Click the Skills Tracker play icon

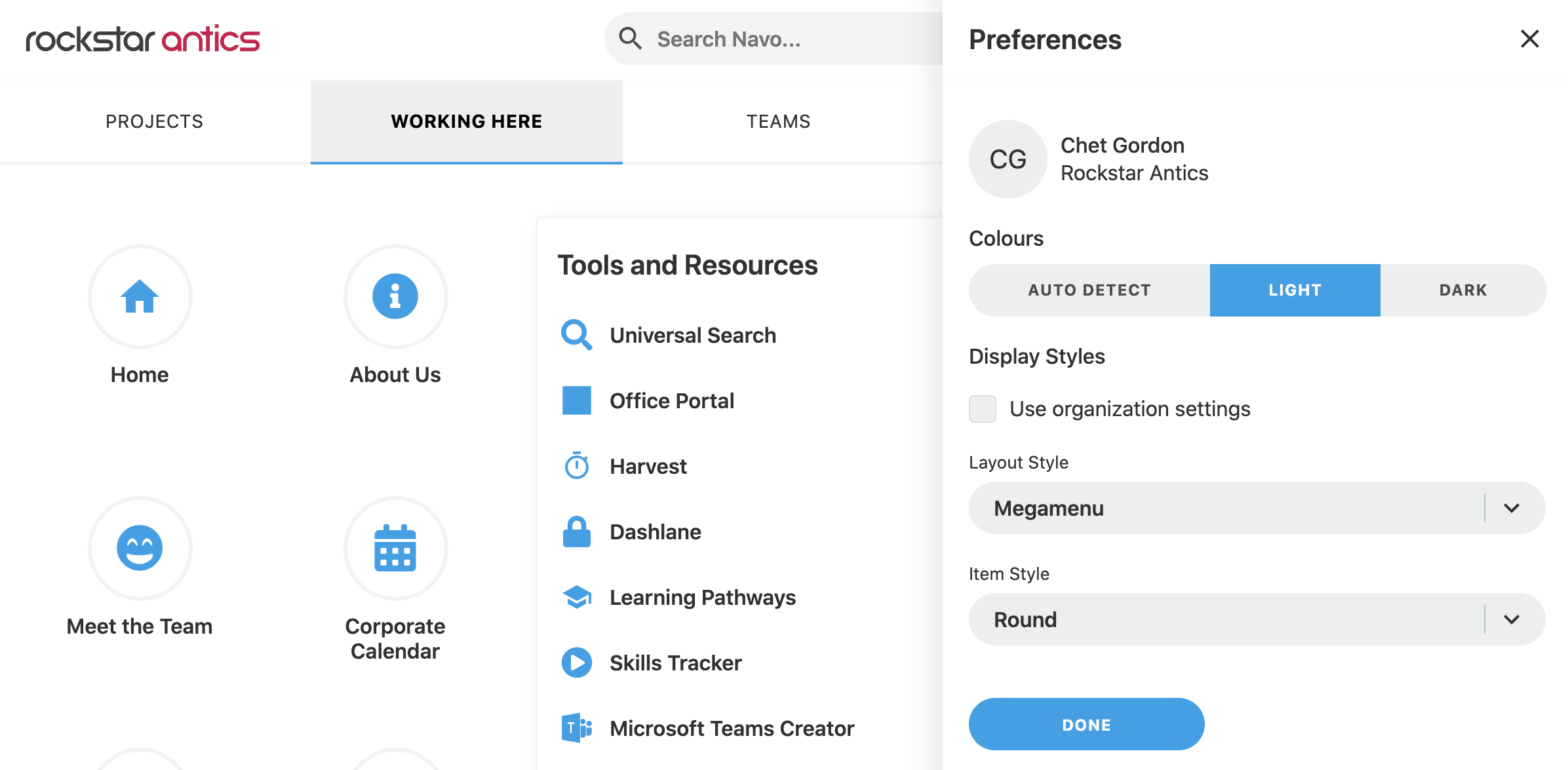577,663
